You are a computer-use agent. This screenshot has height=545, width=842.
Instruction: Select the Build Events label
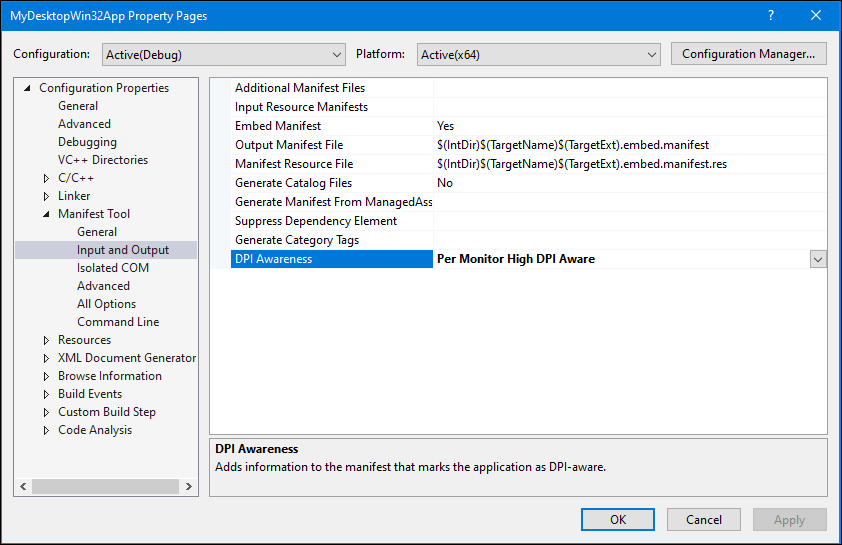tap(90, 394)
